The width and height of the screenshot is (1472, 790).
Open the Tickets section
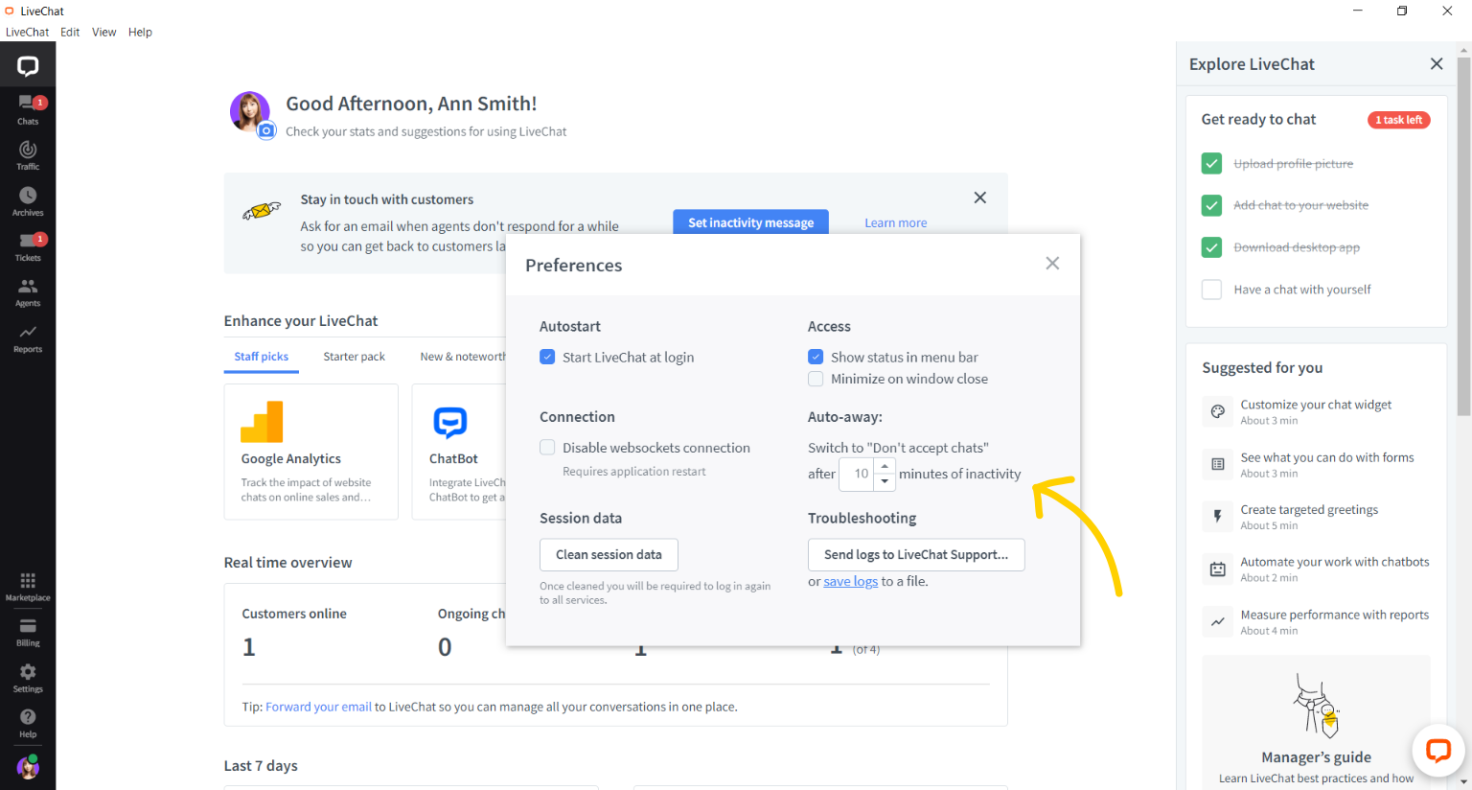[28, 247]
